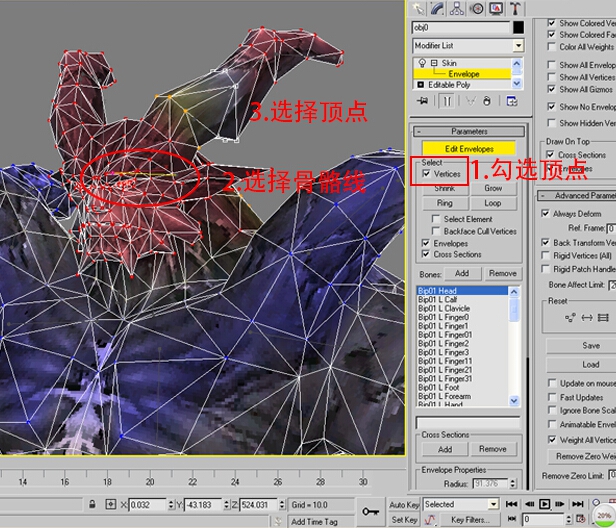Click the Selection Lock padlock icon
Image resolution: width=616 pixels, height=528 pixels.
(x=92, y=504)
